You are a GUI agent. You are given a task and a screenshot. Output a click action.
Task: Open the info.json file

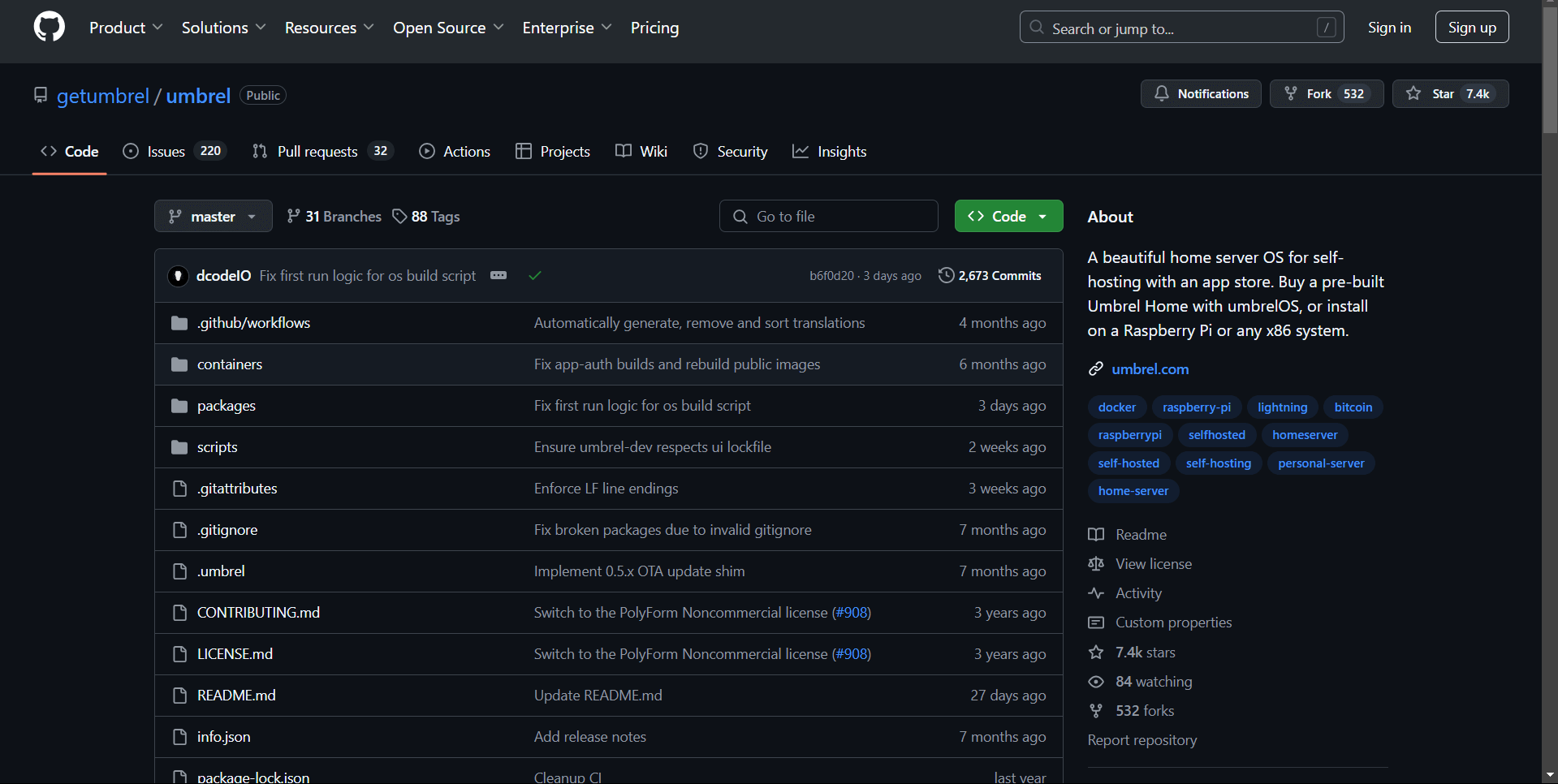click(223, 737)
